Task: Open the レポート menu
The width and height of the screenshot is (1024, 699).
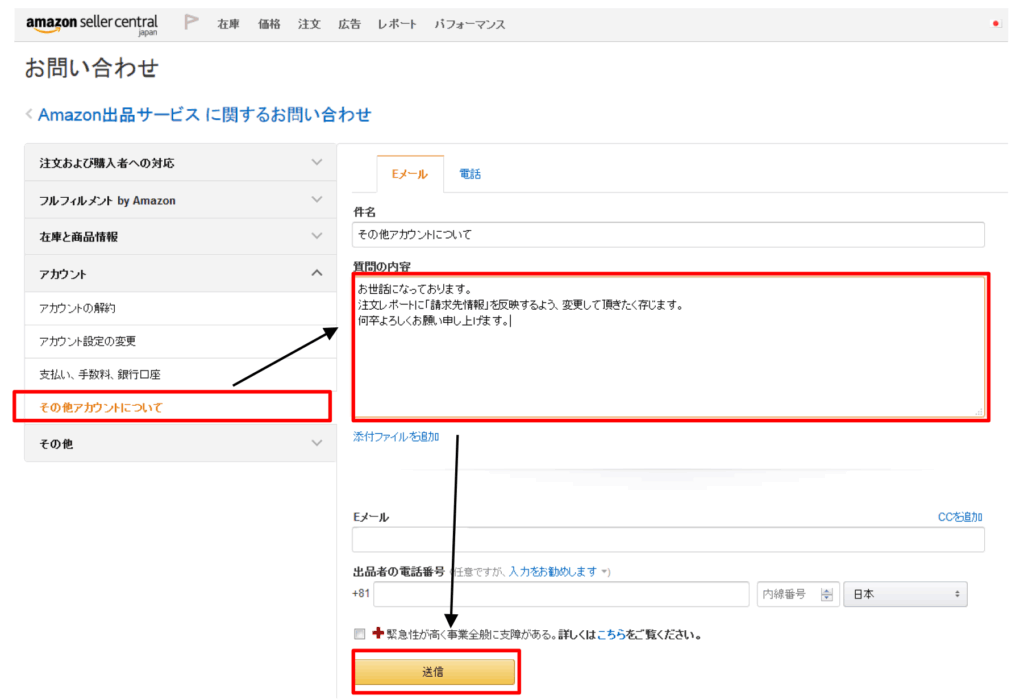Action: [397, 24]
